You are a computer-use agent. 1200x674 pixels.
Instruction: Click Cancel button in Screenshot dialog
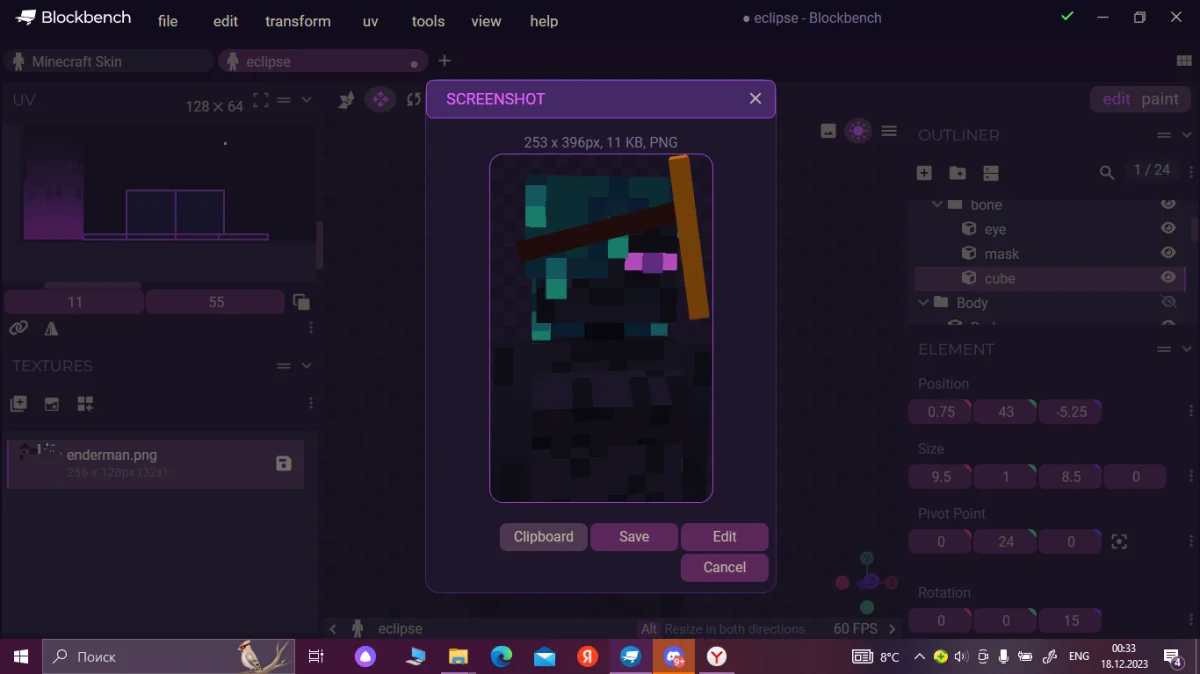(x=725, y=567)
